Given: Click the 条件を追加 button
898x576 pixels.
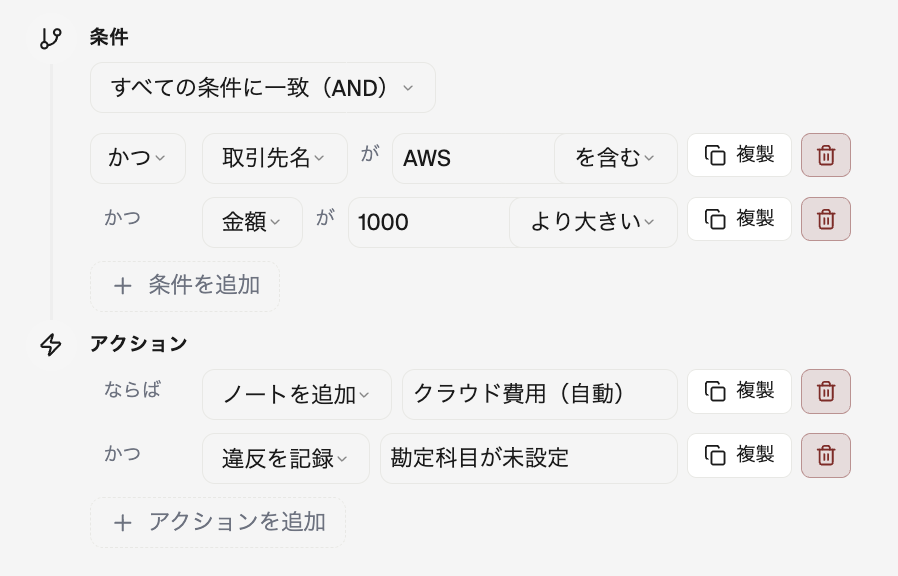Looking at the screenshot, I should (x=185, y=286).
